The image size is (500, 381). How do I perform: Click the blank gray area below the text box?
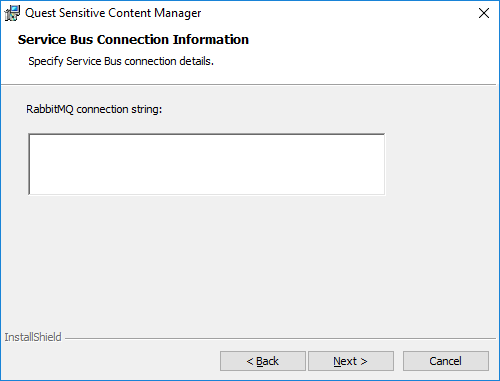tap(233, 260)
